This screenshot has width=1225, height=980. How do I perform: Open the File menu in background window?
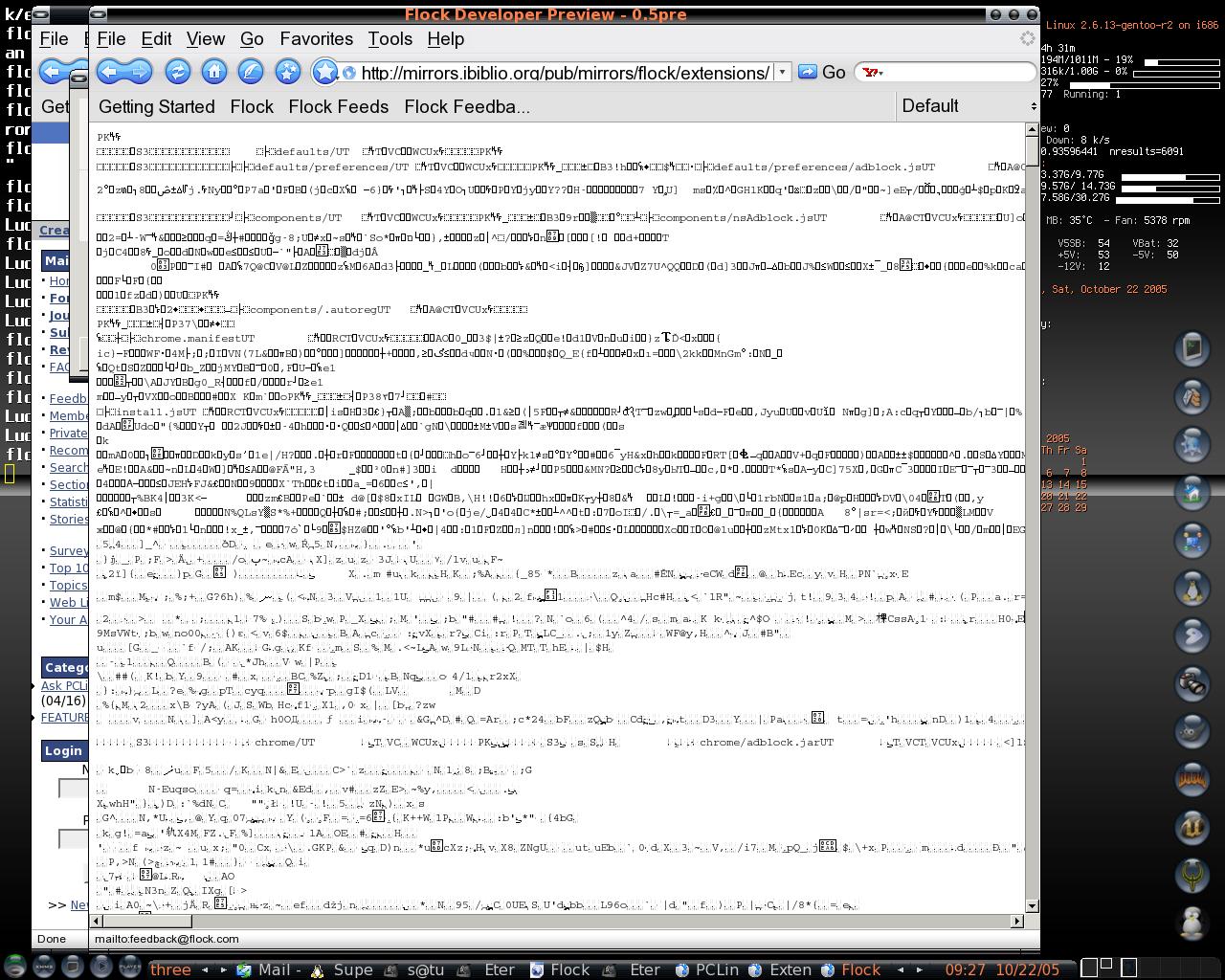pos(54,39)
